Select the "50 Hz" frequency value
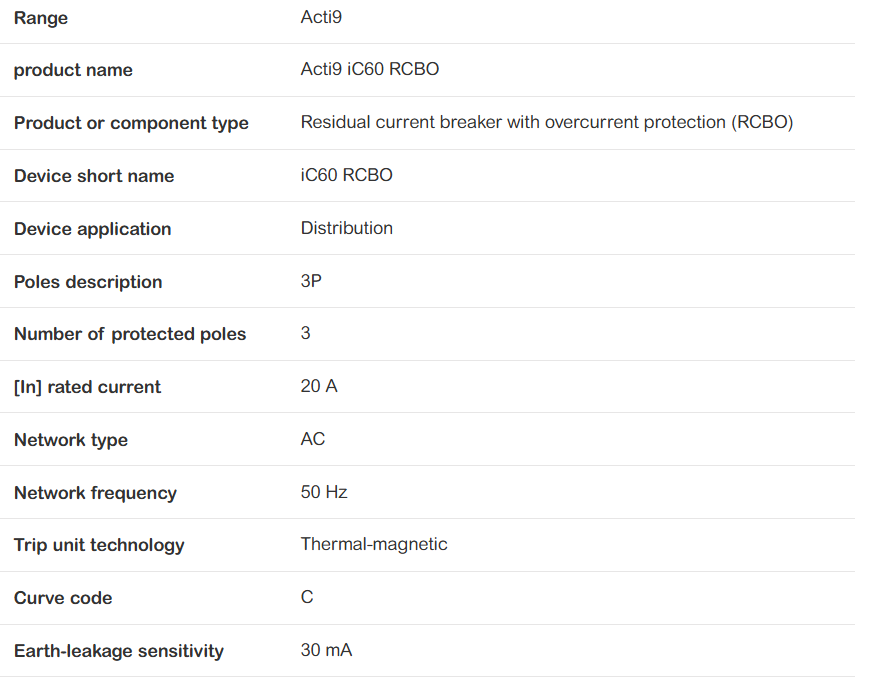 tap(324, 492)
